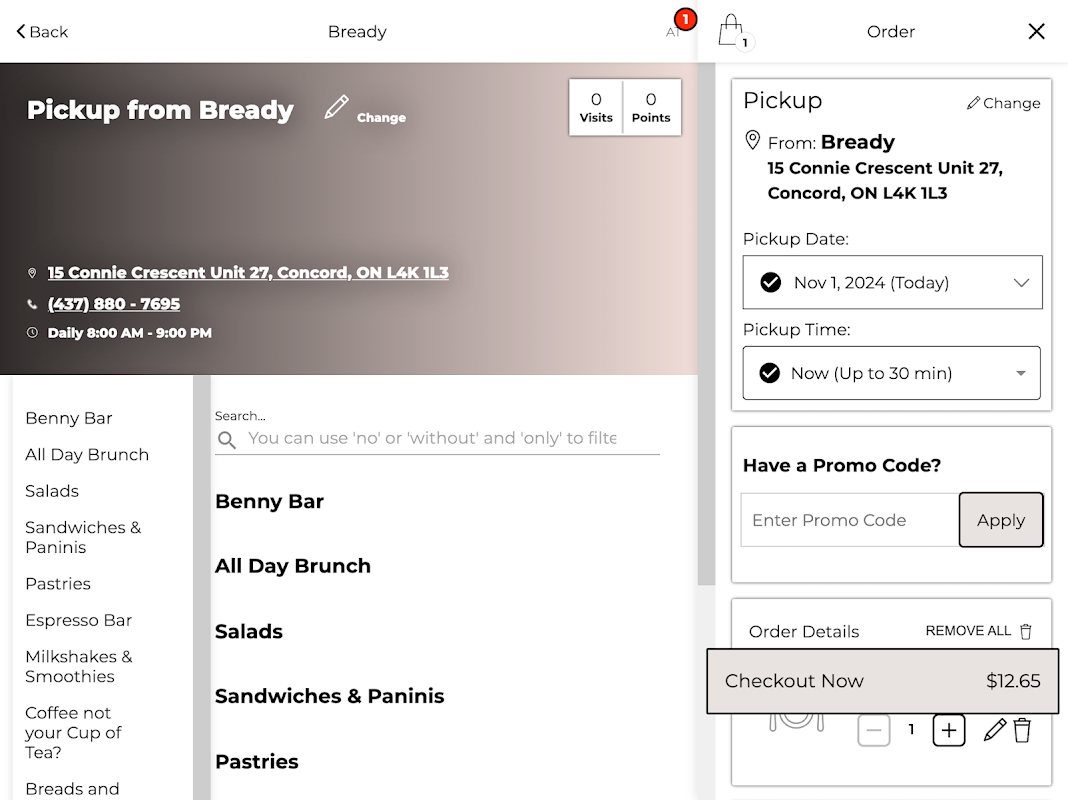The height and width of the screenshot is (800, 1068).
Task: Edit the order item pencil icon
Action: 995,730
